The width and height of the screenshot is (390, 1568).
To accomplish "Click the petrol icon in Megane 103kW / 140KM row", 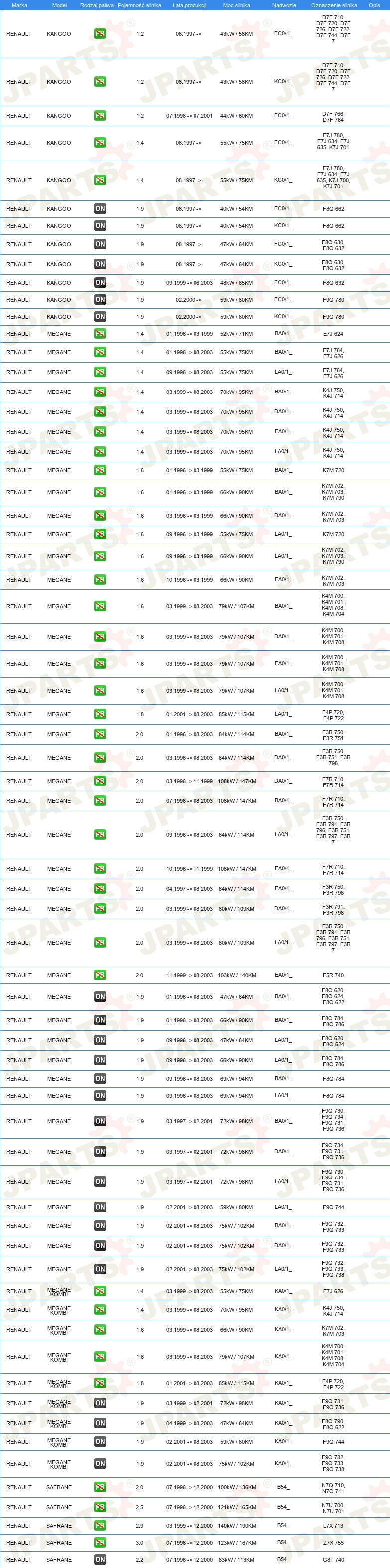I will 100,975.
